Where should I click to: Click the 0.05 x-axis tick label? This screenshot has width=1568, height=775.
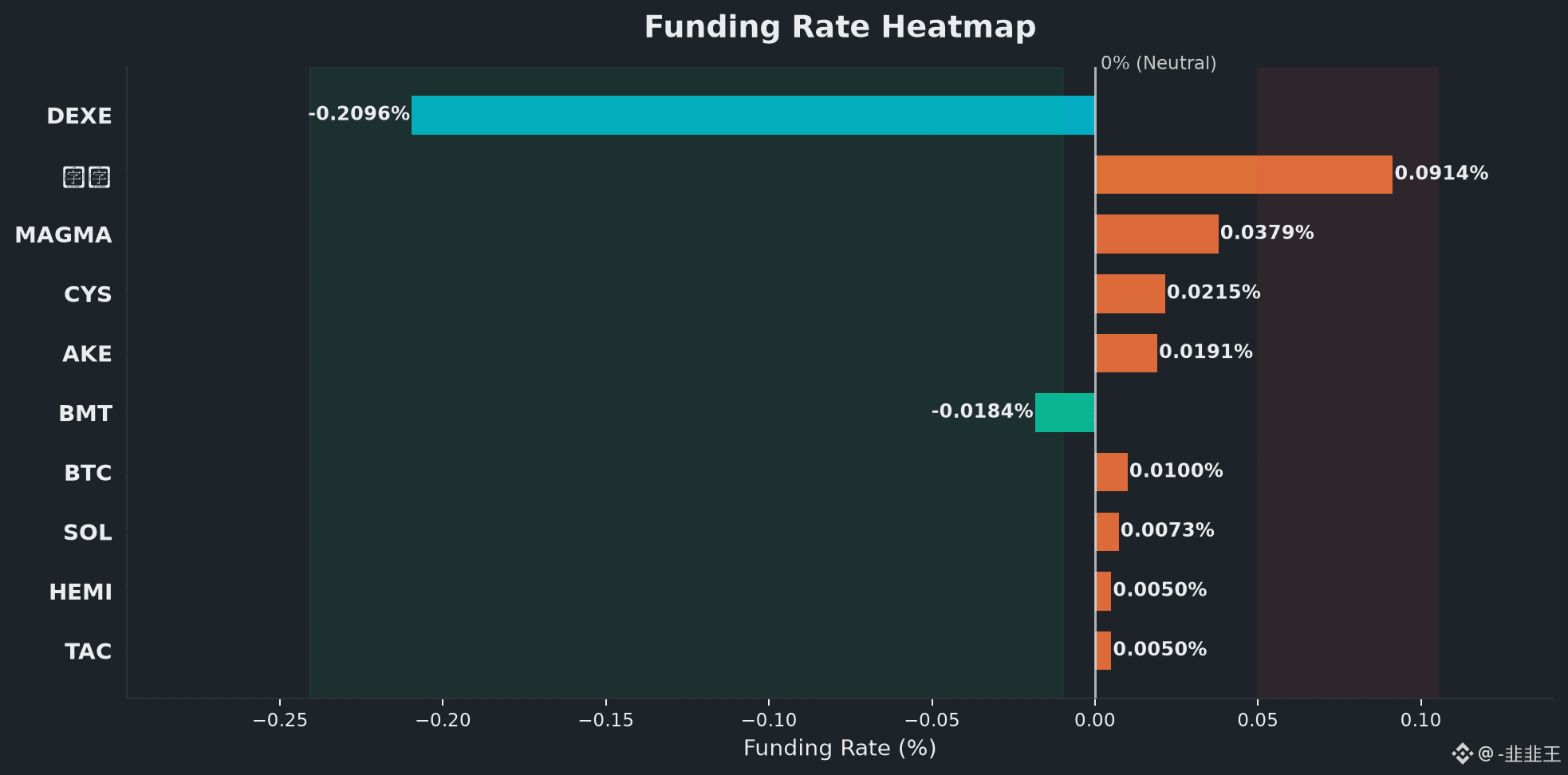(1258, 721)
